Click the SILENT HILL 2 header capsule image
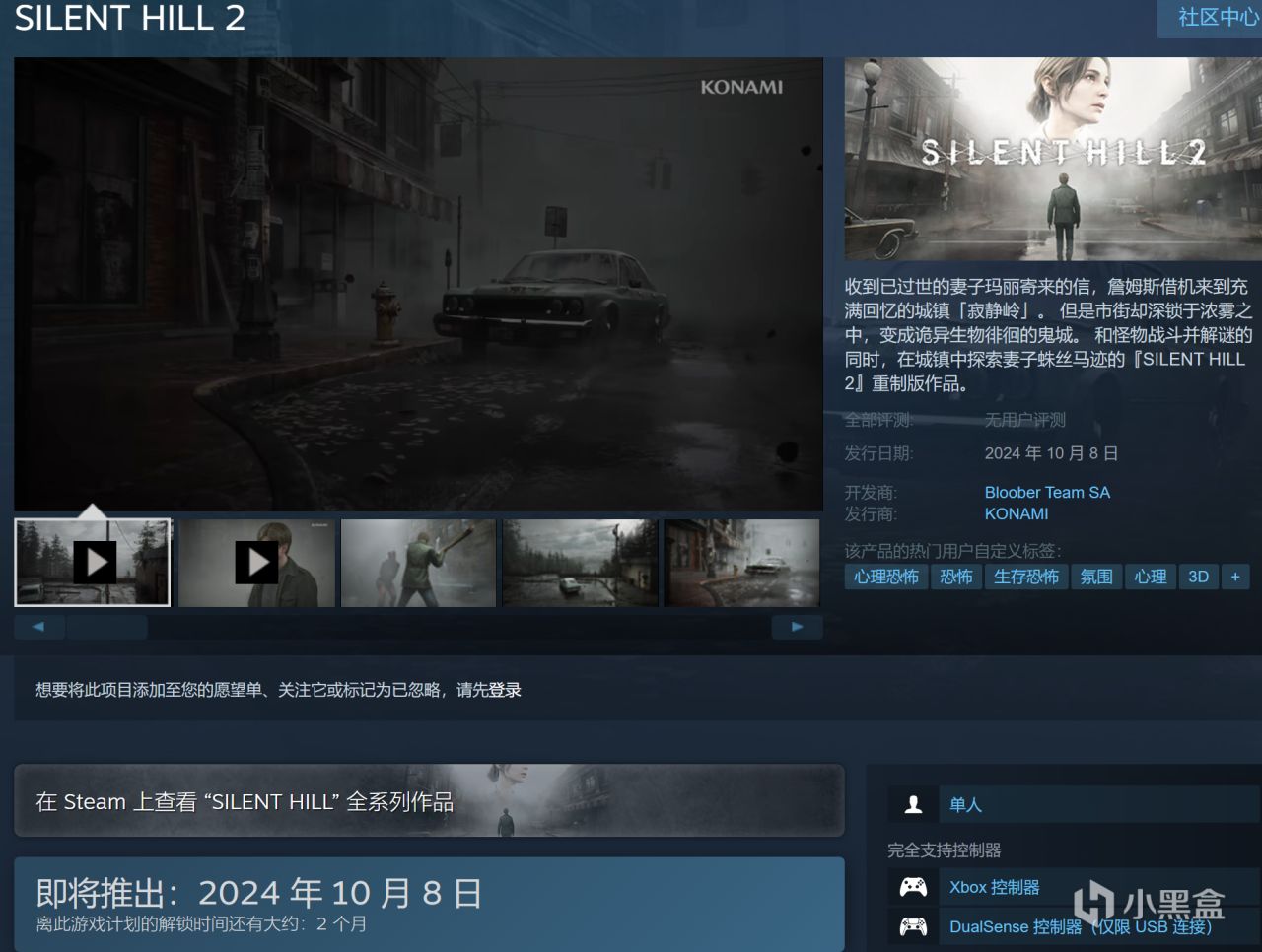 [x=1053, y=159]
